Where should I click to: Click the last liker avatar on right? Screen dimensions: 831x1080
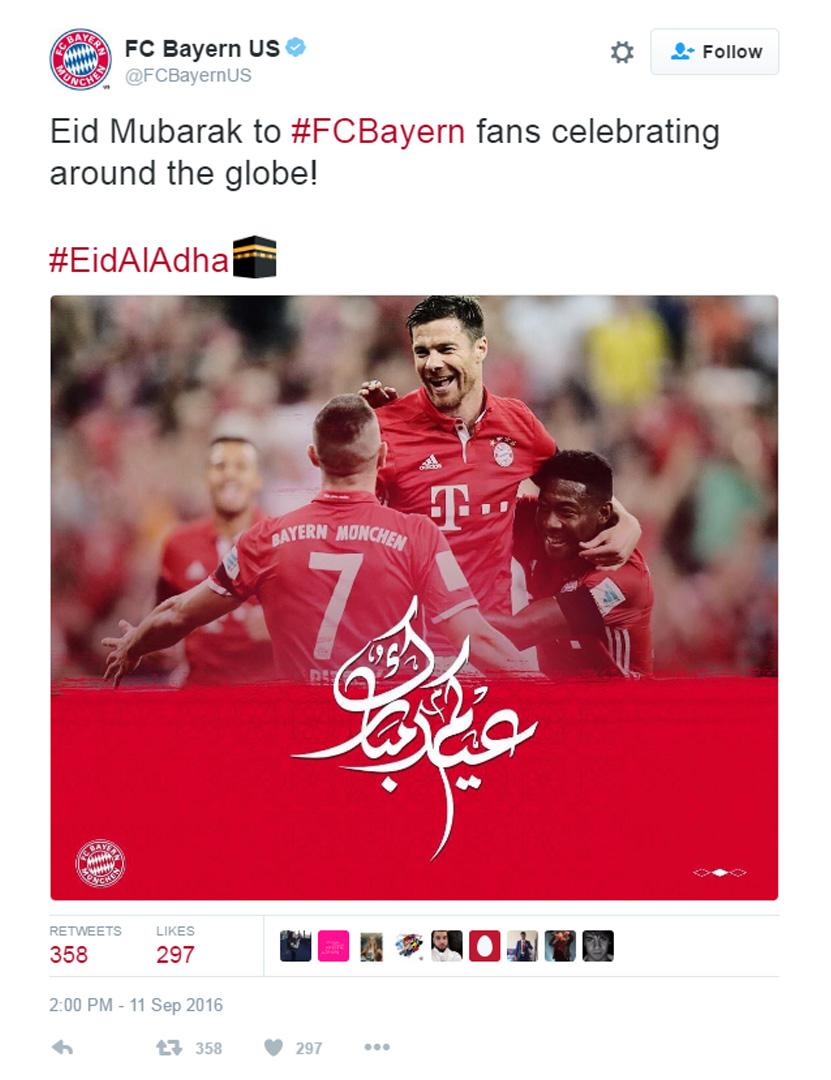tap(597, 946)
